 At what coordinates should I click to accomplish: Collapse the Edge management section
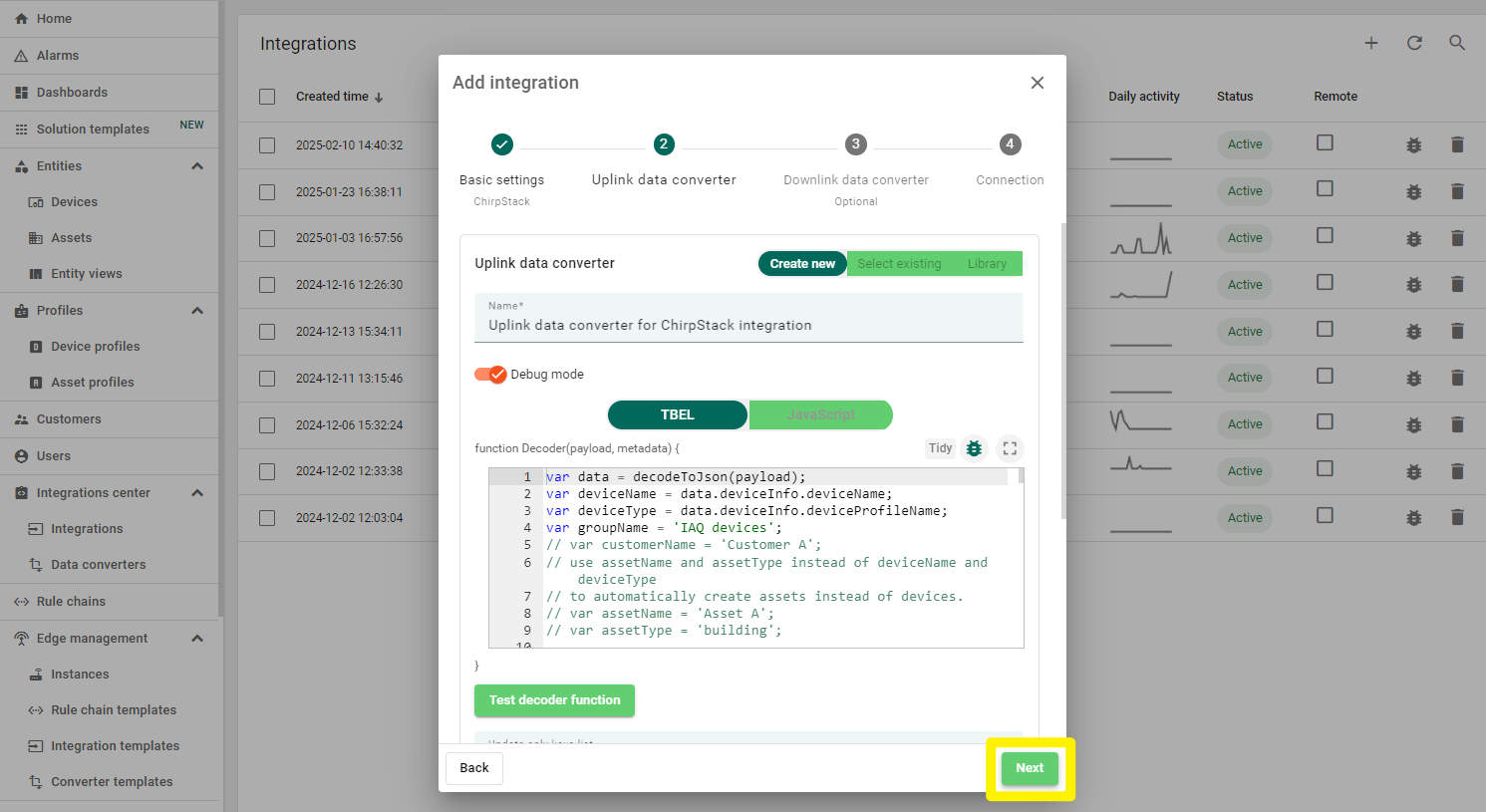197,639
